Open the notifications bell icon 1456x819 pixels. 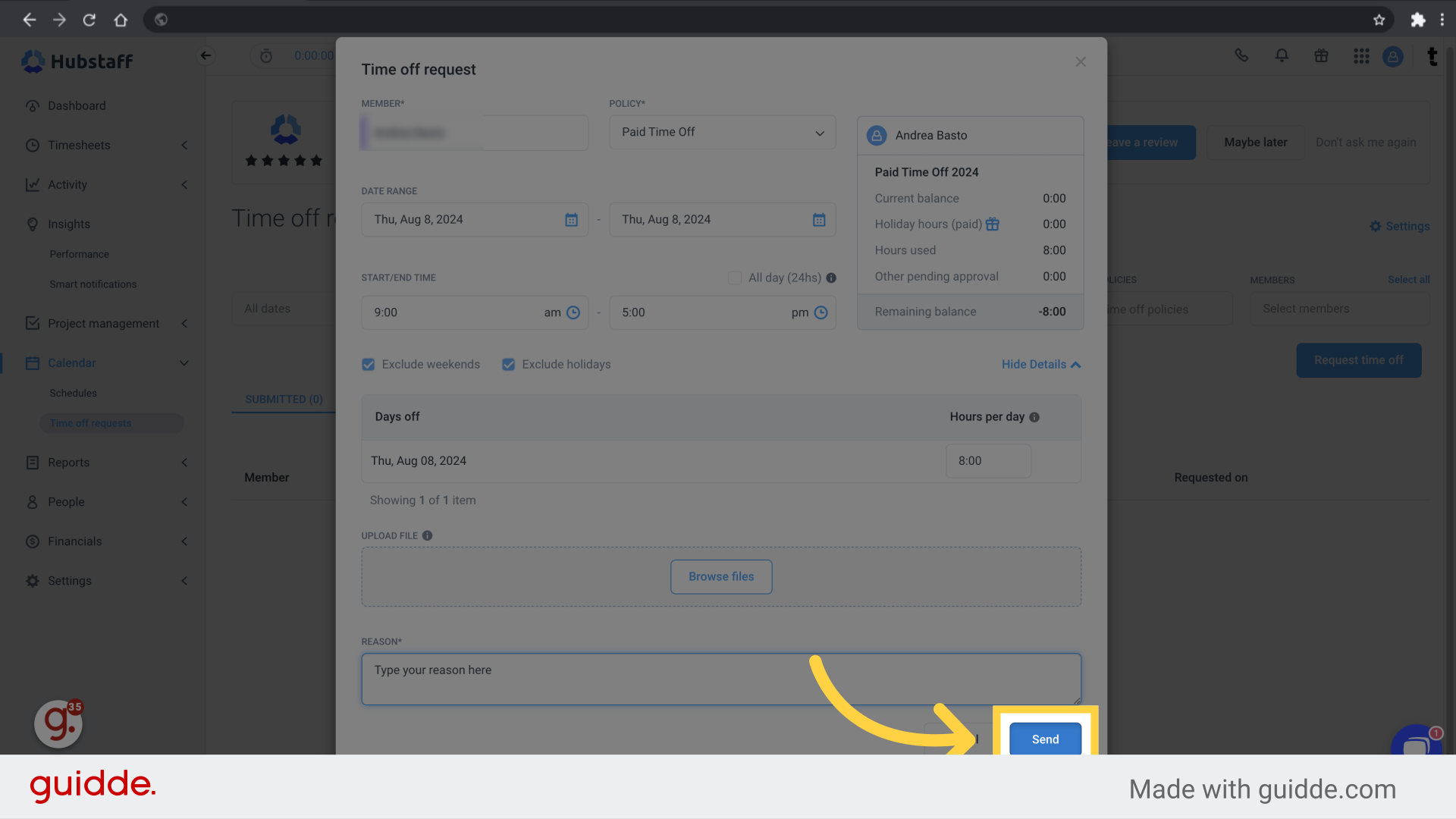[1282, 55]
